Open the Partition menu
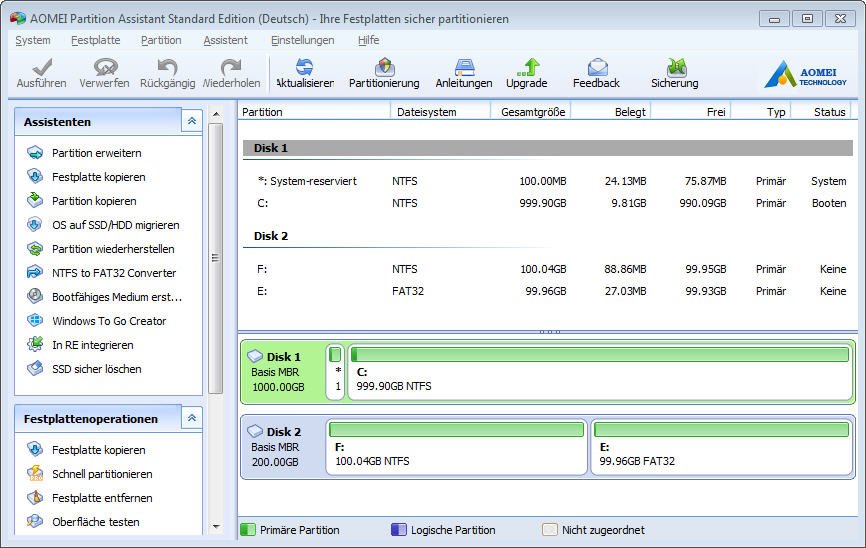The width and height of the screenshot is (866, 548). pos(161,40)
